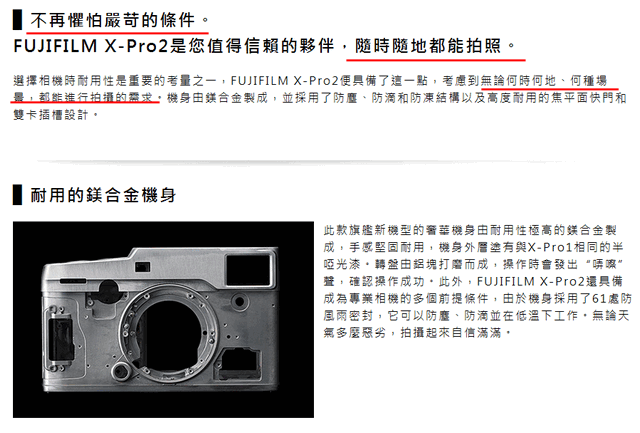This screenshot has height=433, width=640.
Task: Click the underlined phrase 都能進行拍攝的需求
Action: point(96,98)
